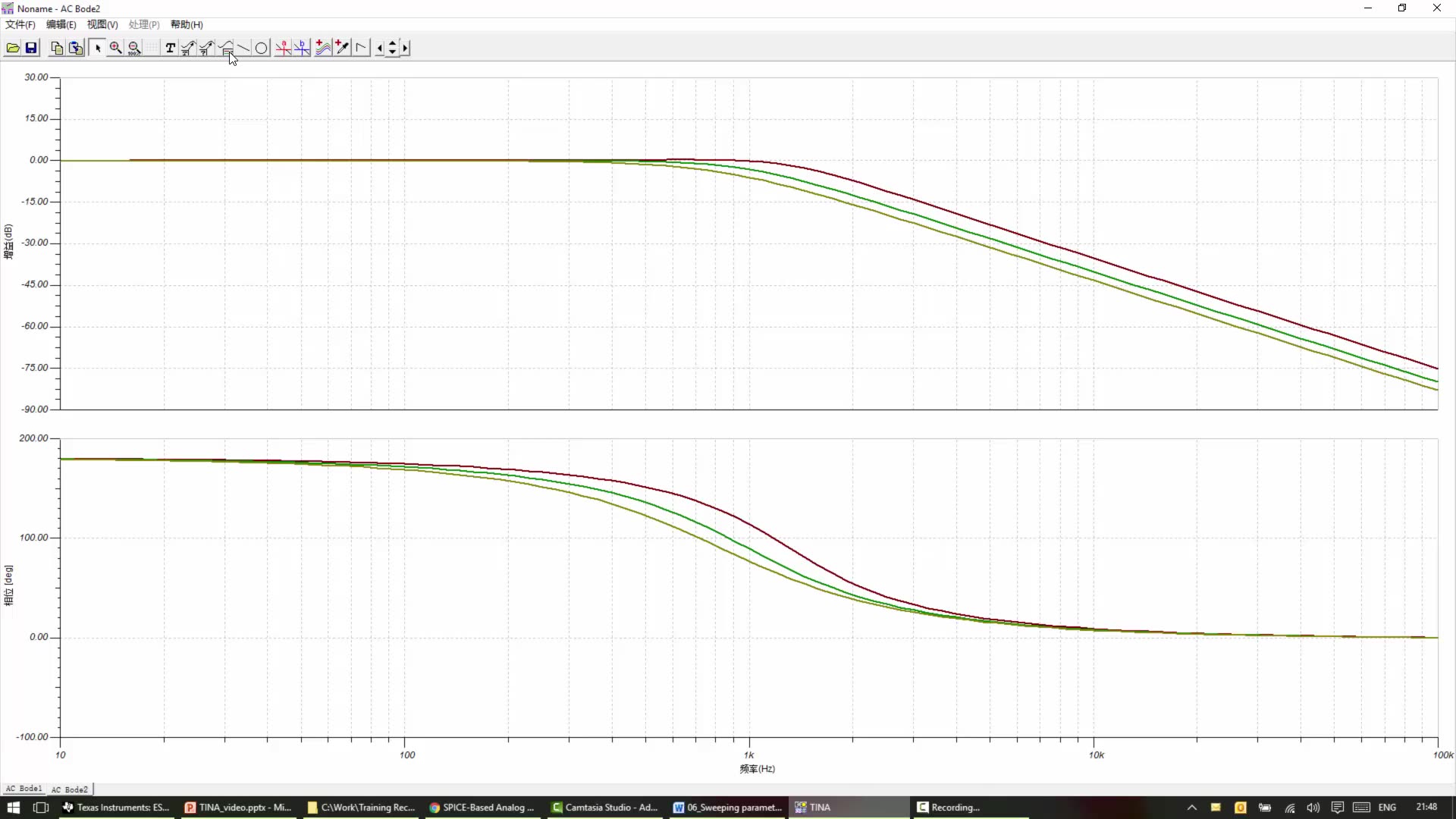Screen dimensions: 1456x819
Task: Open Task View in the taskbar
Action: [x=41, y=808]
